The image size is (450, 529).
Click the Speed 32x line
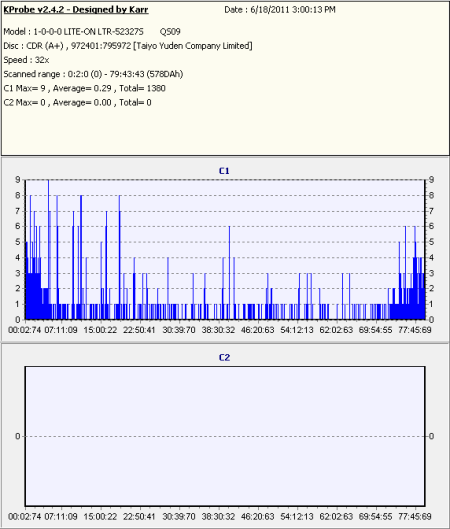tap(26, 60)
